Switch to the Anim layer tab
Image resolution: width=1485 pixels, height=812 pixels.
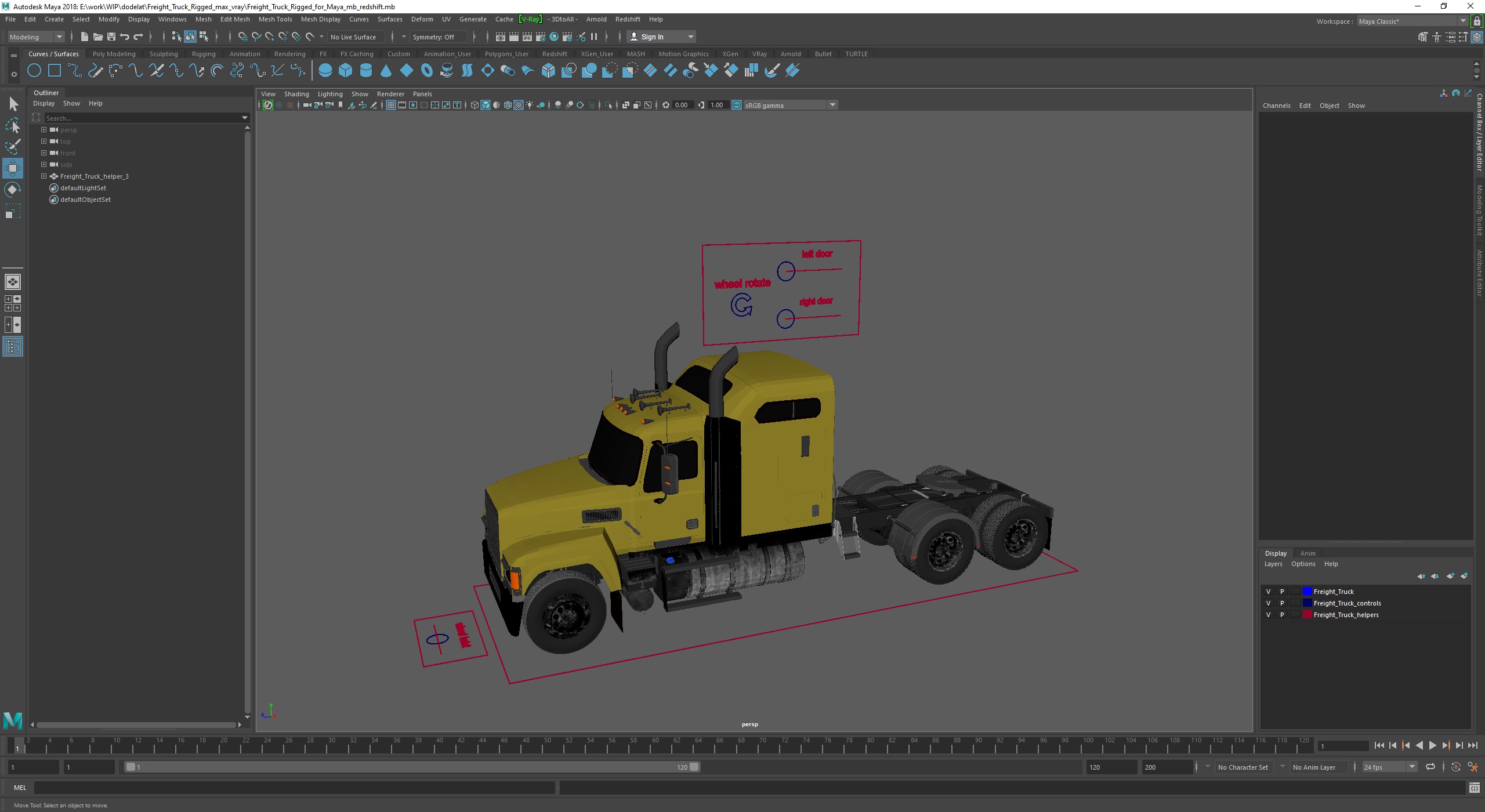(1307, 553)
